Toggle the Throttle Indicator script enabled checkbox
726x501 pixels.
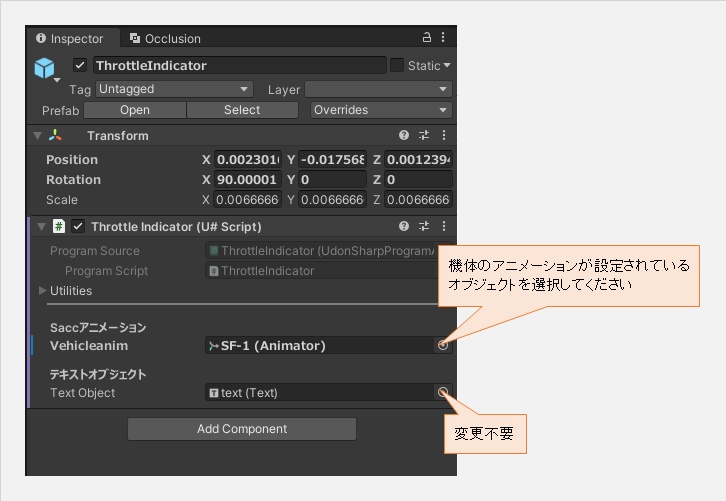(x=78, y=226)
